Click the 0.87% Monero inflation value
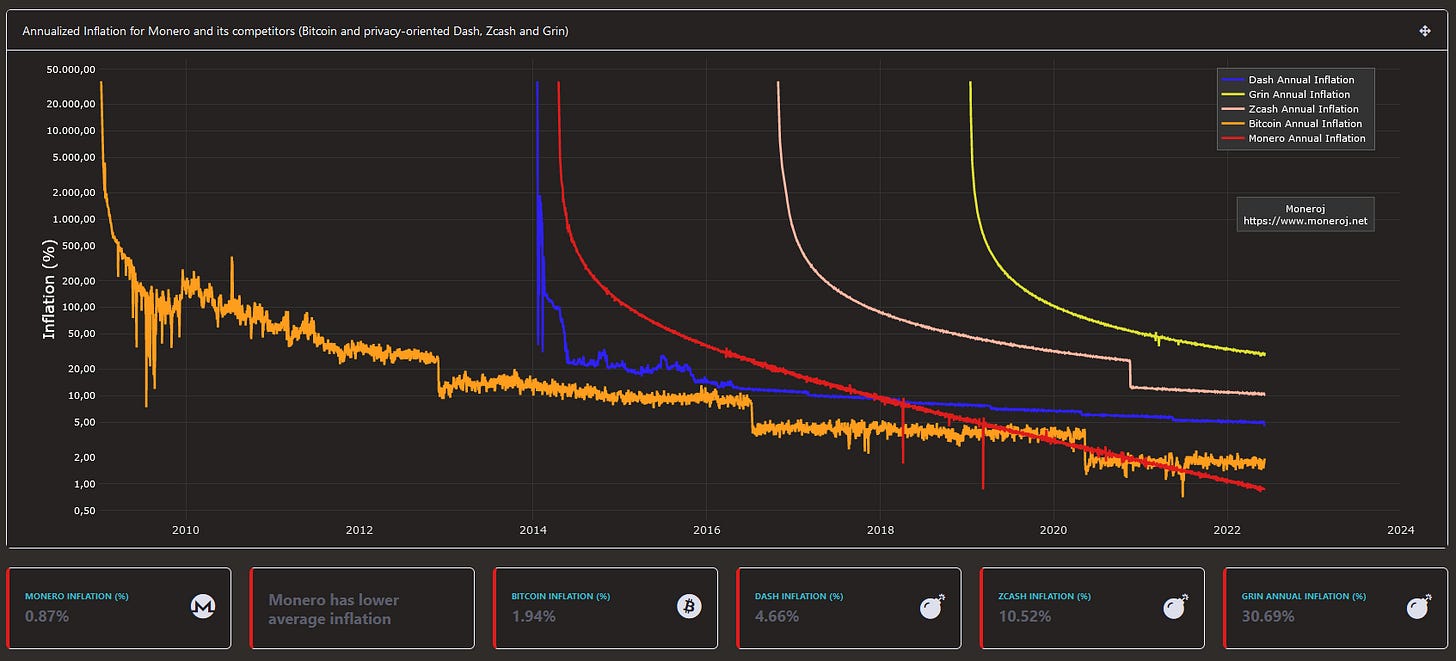 pos(46,616)
